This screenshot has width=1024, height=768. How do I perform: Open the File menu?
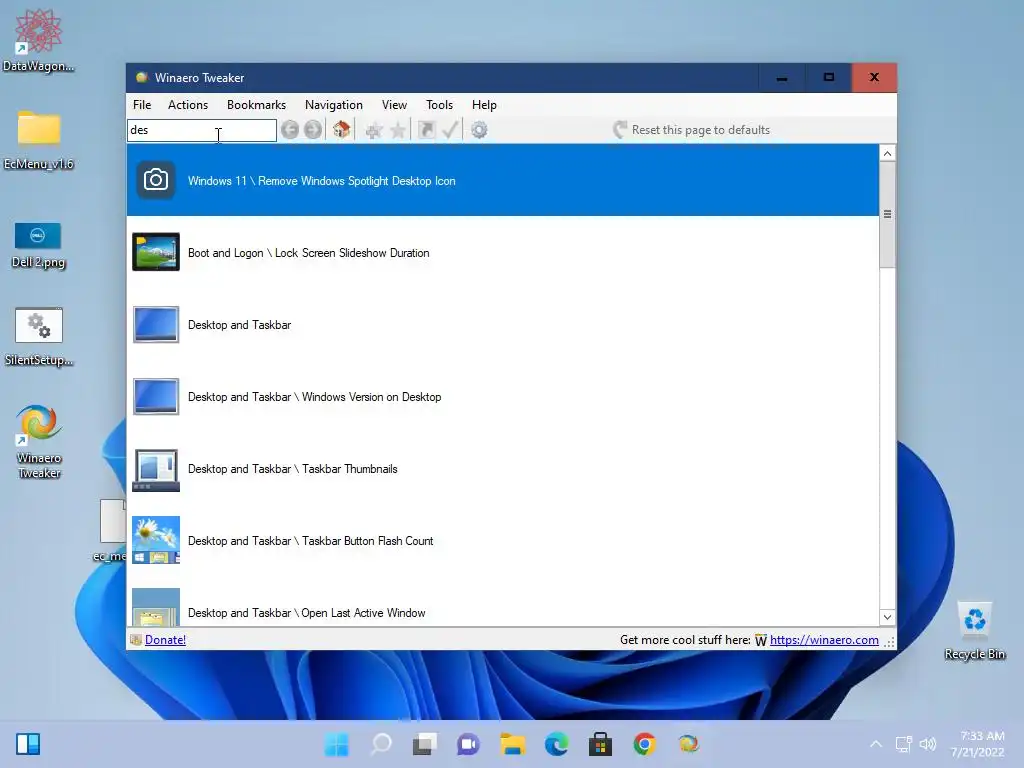[x=142, y=104]
